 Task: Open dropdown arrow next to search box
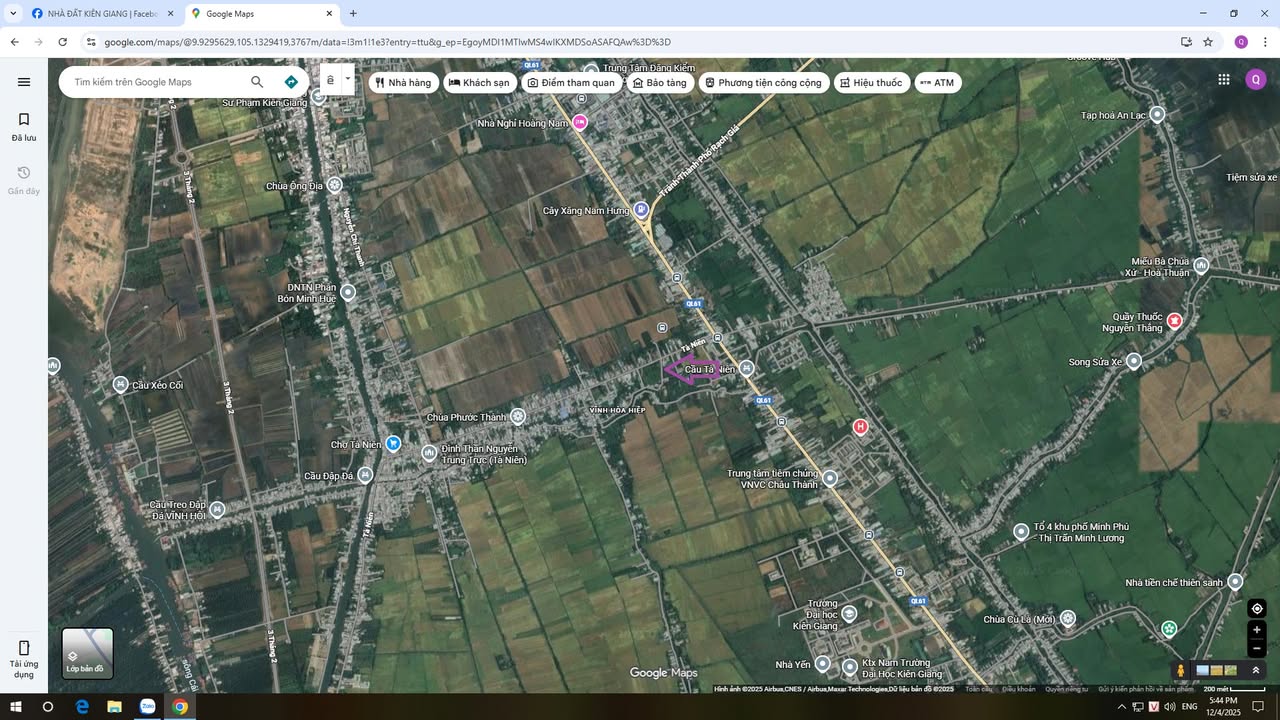coord(347,78)
